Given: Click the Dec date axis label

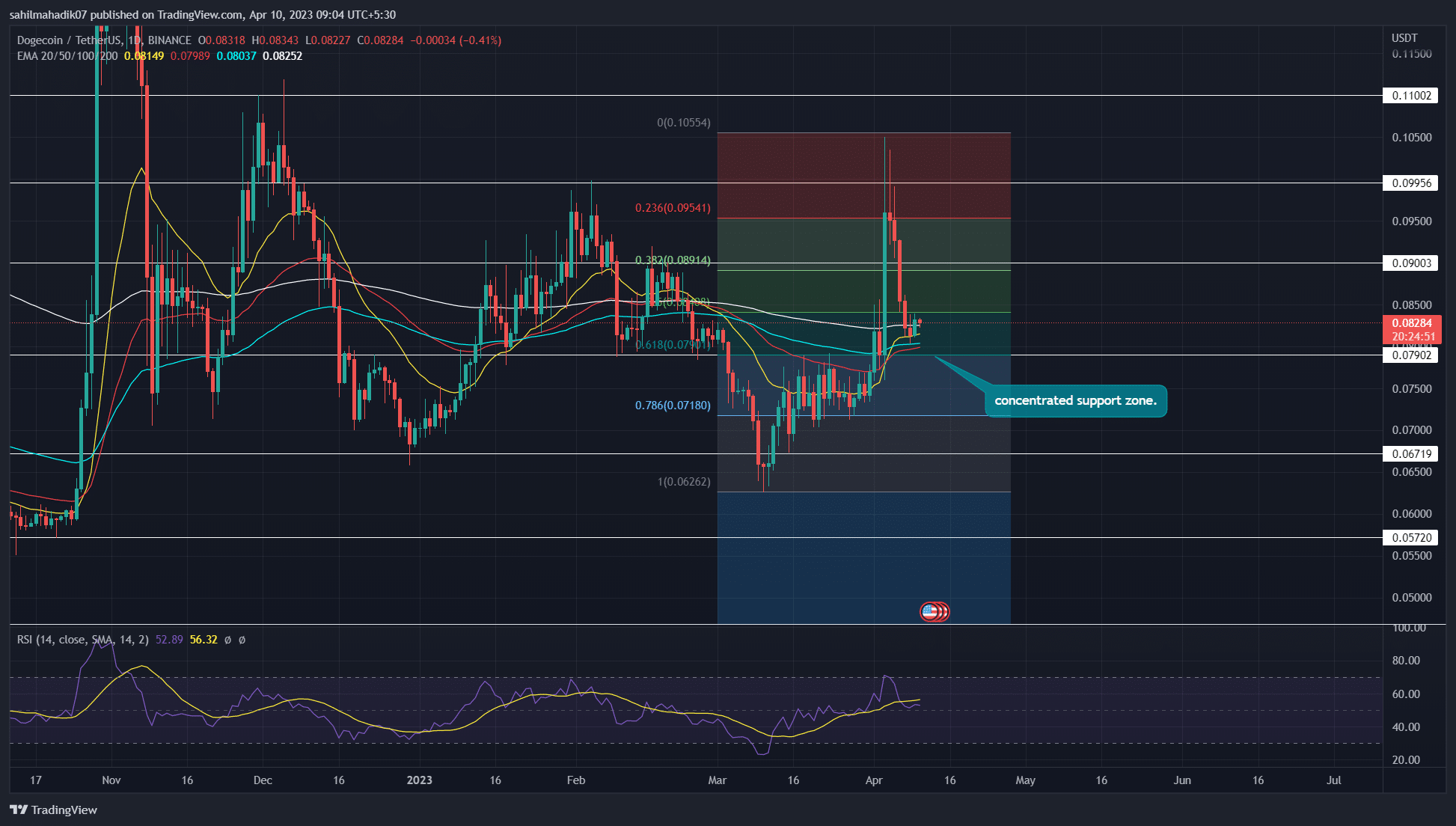Looking at the screenshot, I should click(263, 780).
